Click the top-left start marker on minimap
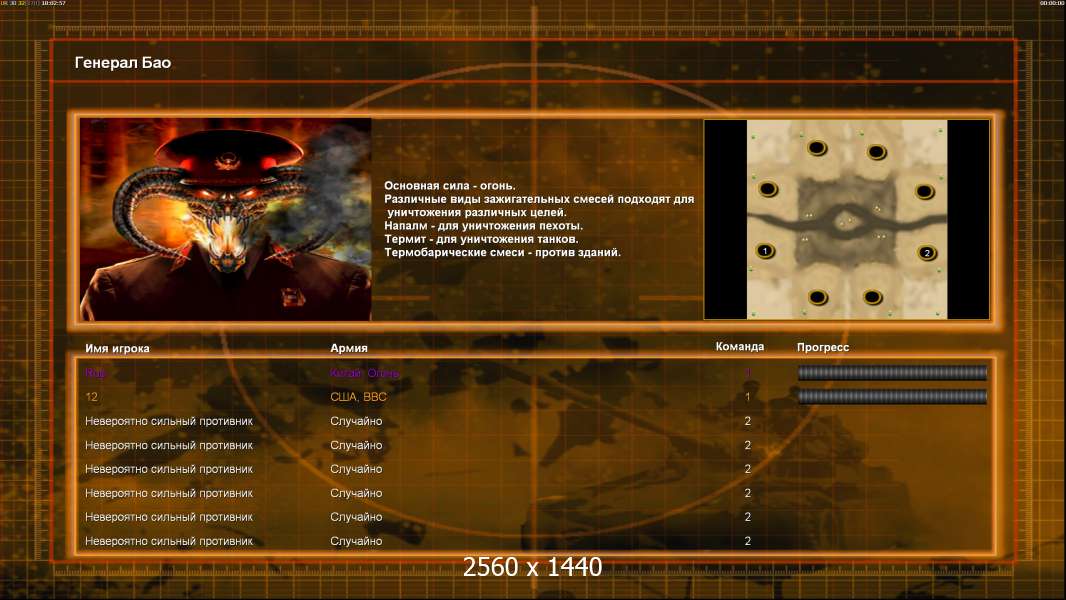 coord(817,147)
